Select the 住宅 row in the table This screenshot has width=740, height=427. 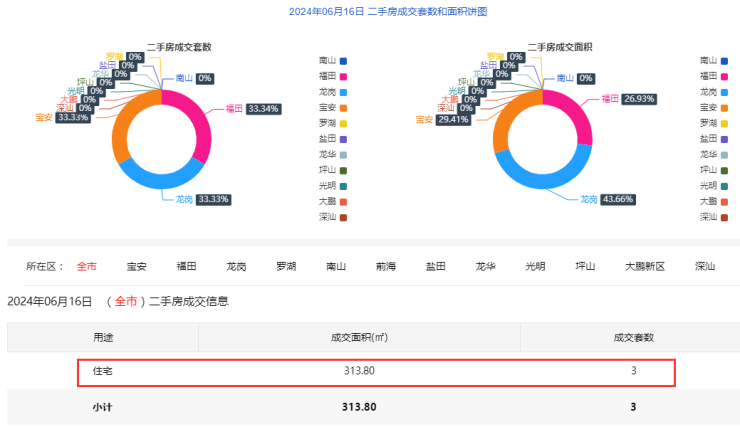378,372
